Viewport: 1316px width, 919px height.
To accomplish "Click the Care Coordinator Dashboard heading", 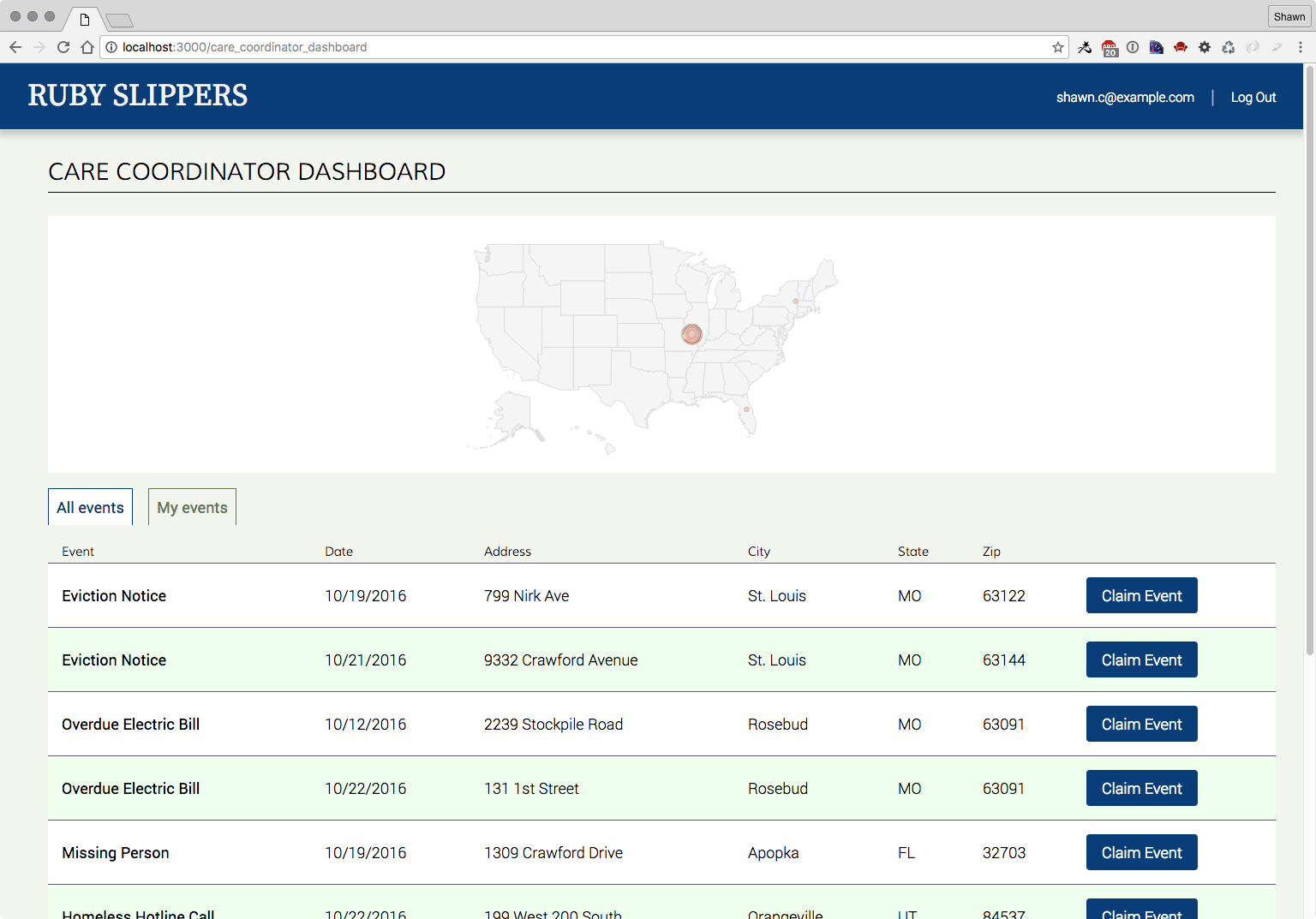I will coord(247,171).
